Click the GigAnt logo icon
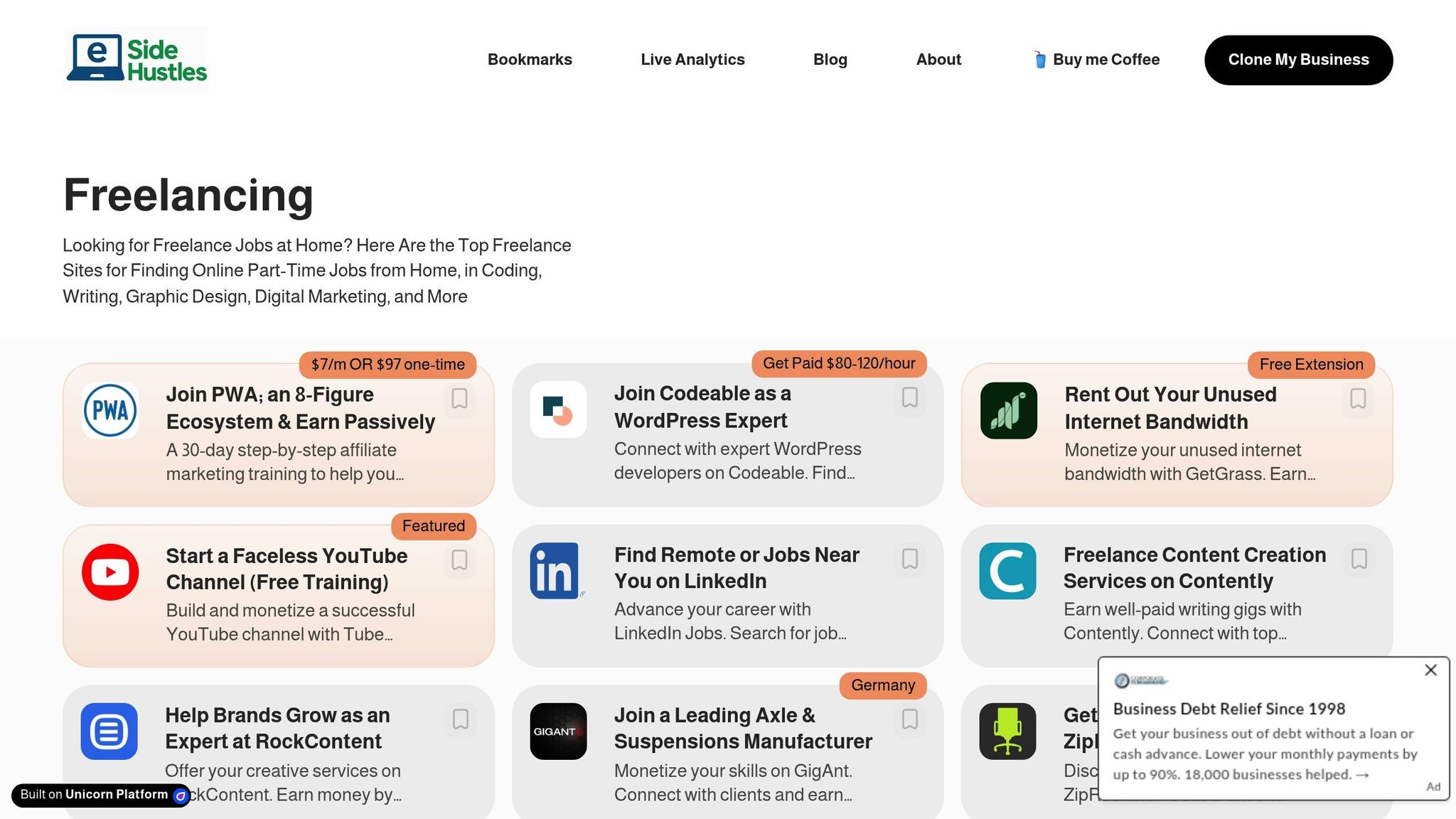This screenshot has width=1456, height=819. tap(558, 732)
